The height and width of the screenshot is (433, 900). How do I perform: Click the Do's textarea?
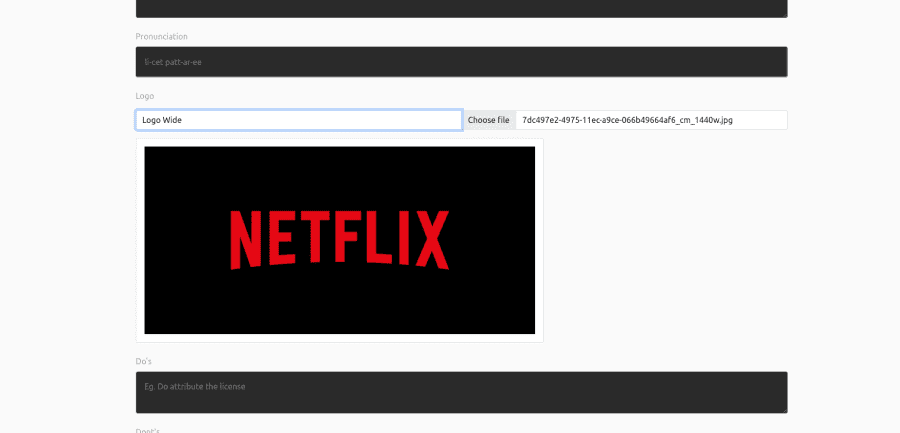coord(461,392)
